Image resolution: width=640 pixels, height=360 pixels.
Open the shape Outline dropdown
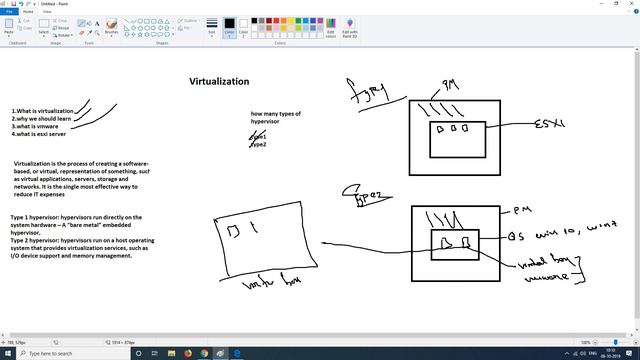188,20
